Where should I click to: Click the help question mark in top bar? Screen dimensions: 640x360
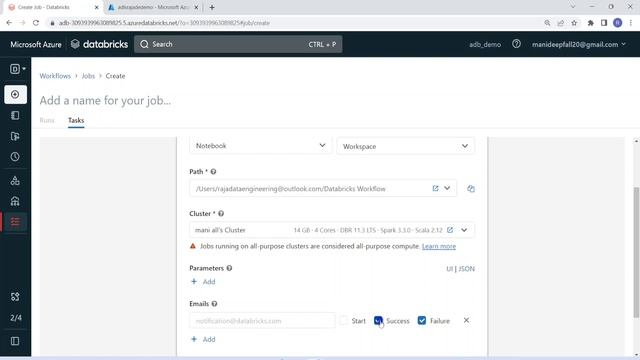(x=516, y=44)
